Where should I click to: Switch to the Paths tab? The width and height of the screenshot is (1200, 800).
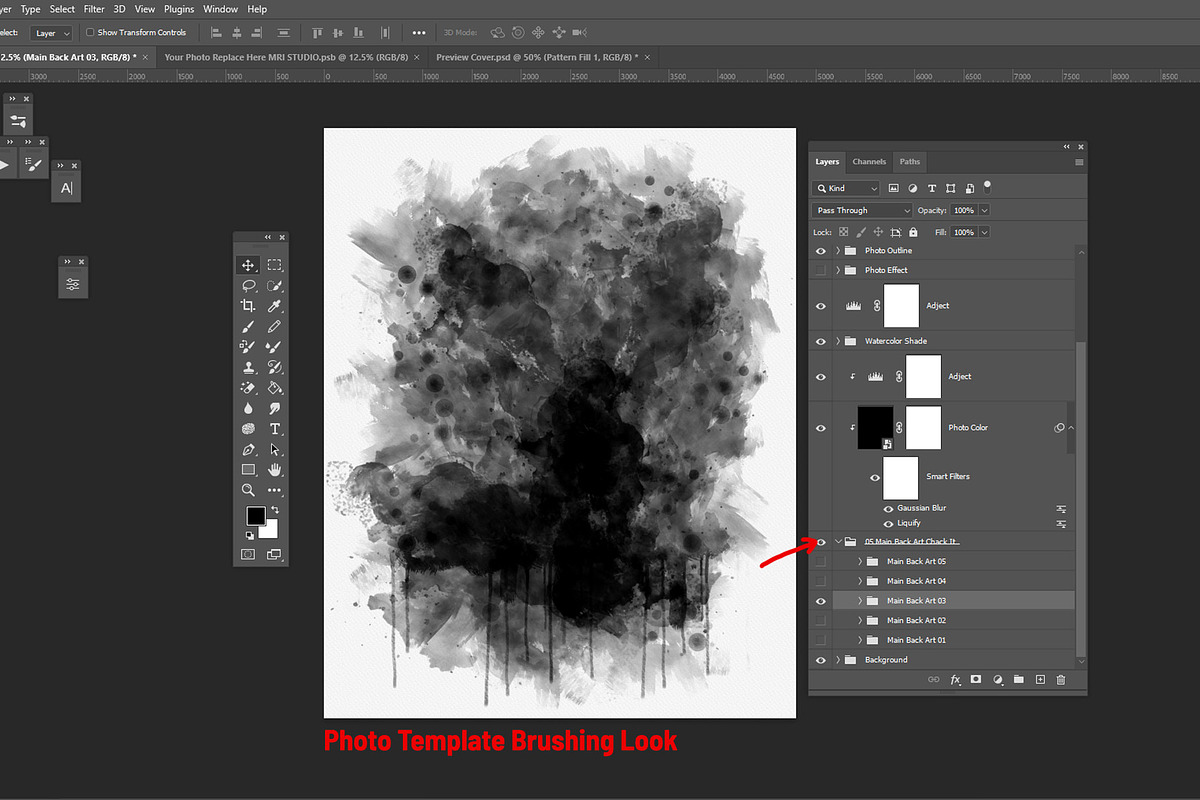click(910, 162)
